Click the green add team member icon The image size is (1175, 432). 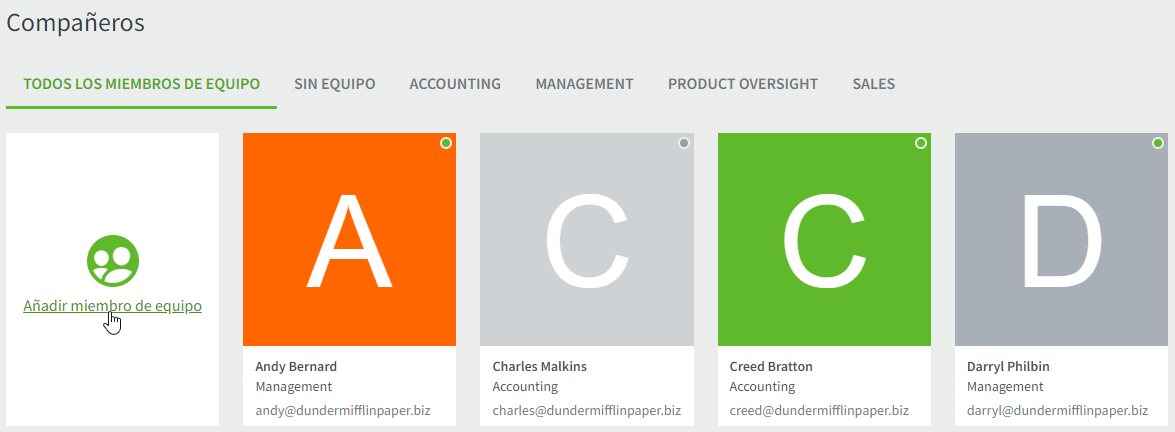coord(112,261)
